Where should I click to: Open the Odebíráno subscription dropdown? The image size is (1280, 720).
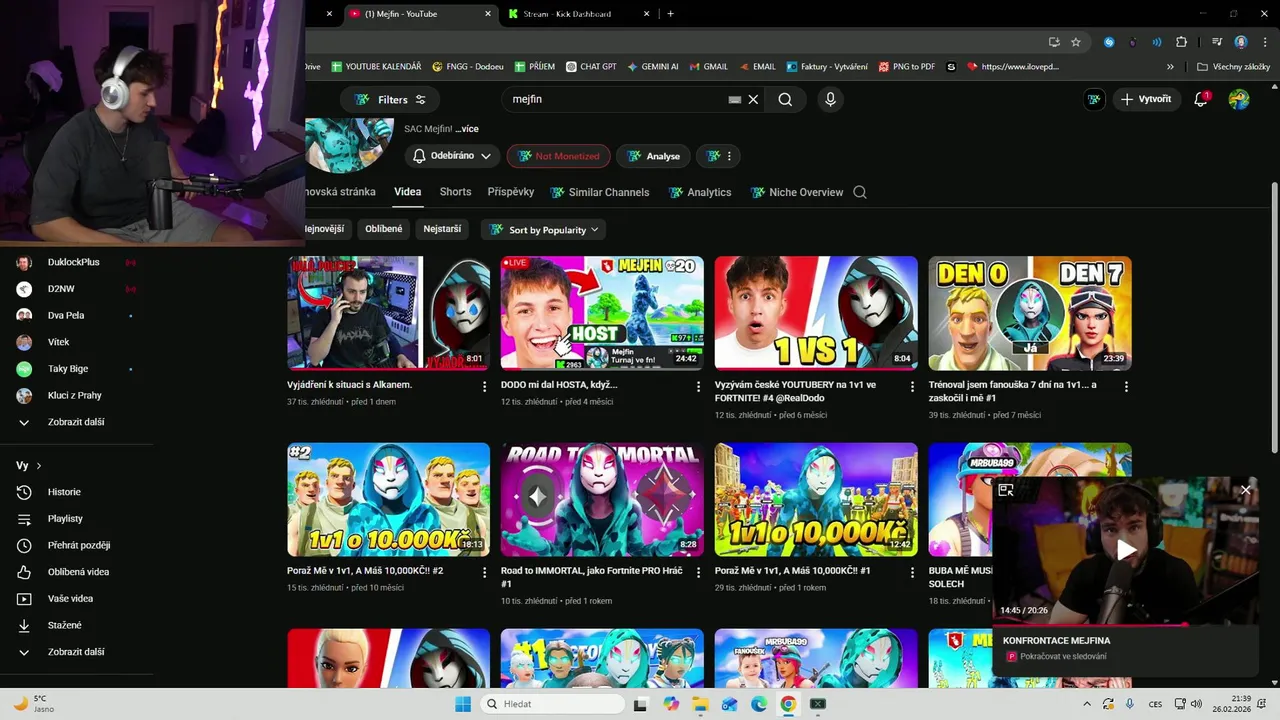(453, 156)
